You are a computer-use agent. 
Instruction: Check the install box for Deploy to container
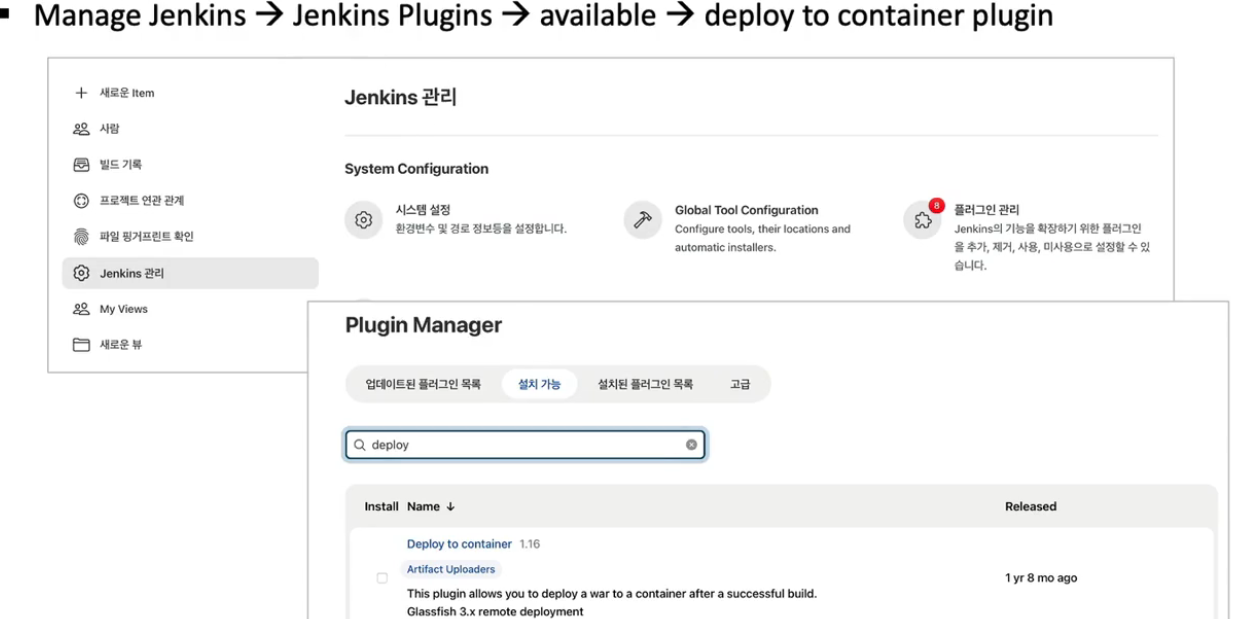(x=382, y=578)
